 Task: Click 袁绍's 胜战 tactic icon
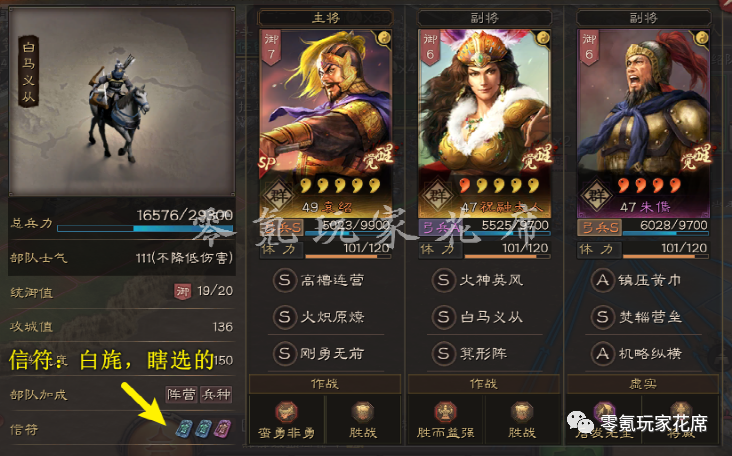pos(363,413)
